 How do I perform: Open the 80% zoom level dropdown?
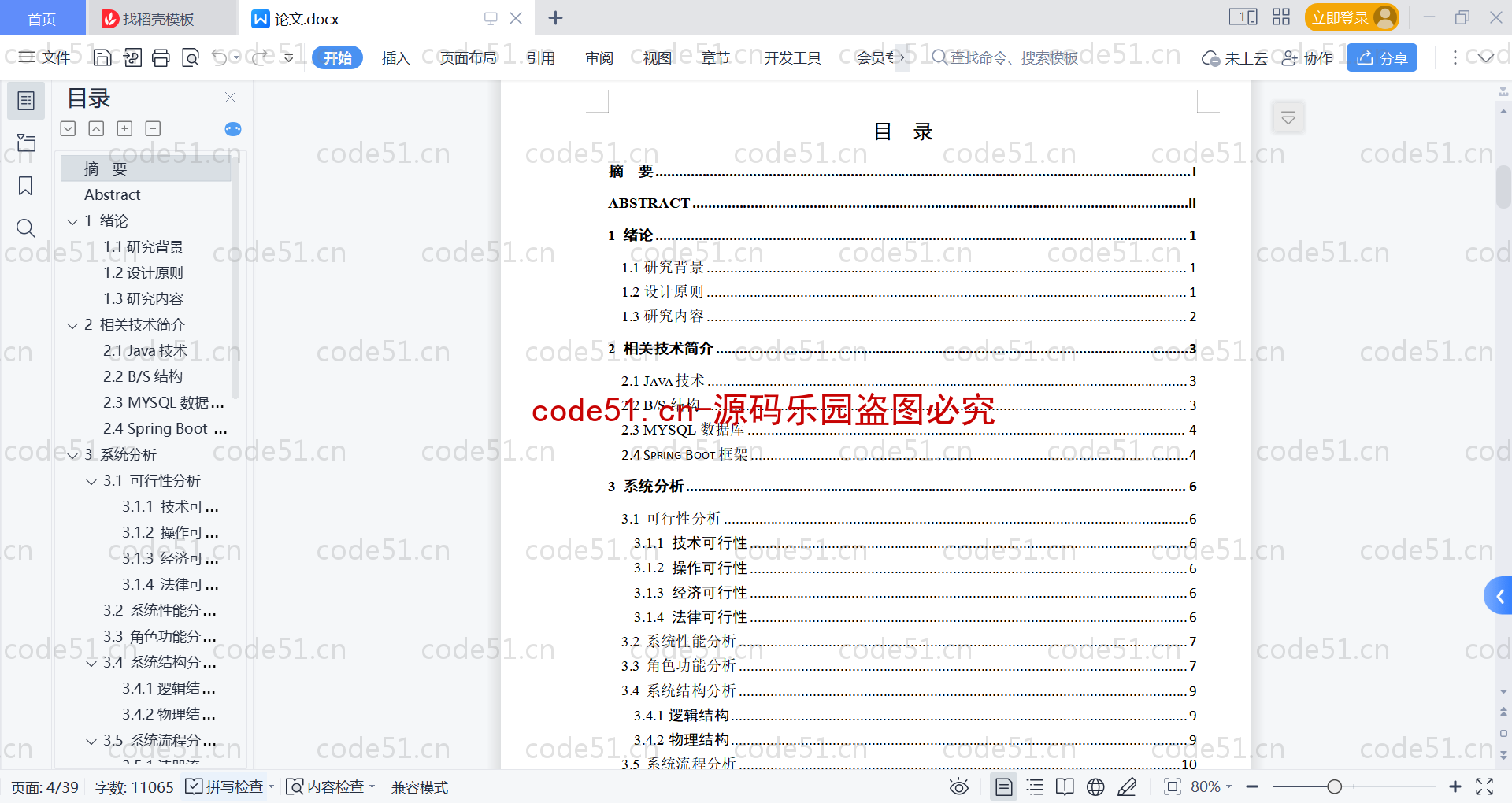point(1211,786)
